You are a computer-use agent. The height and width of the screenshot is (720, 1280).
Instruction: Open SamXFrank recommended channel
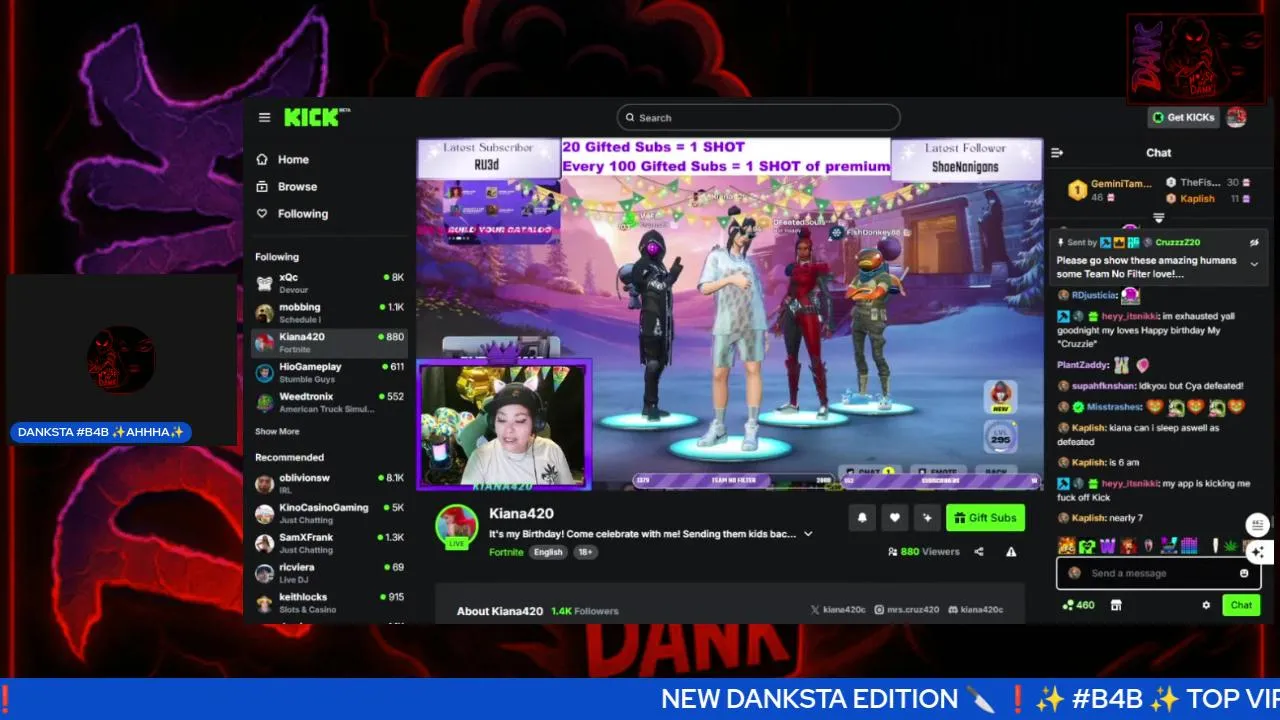[x=330, y=544]
